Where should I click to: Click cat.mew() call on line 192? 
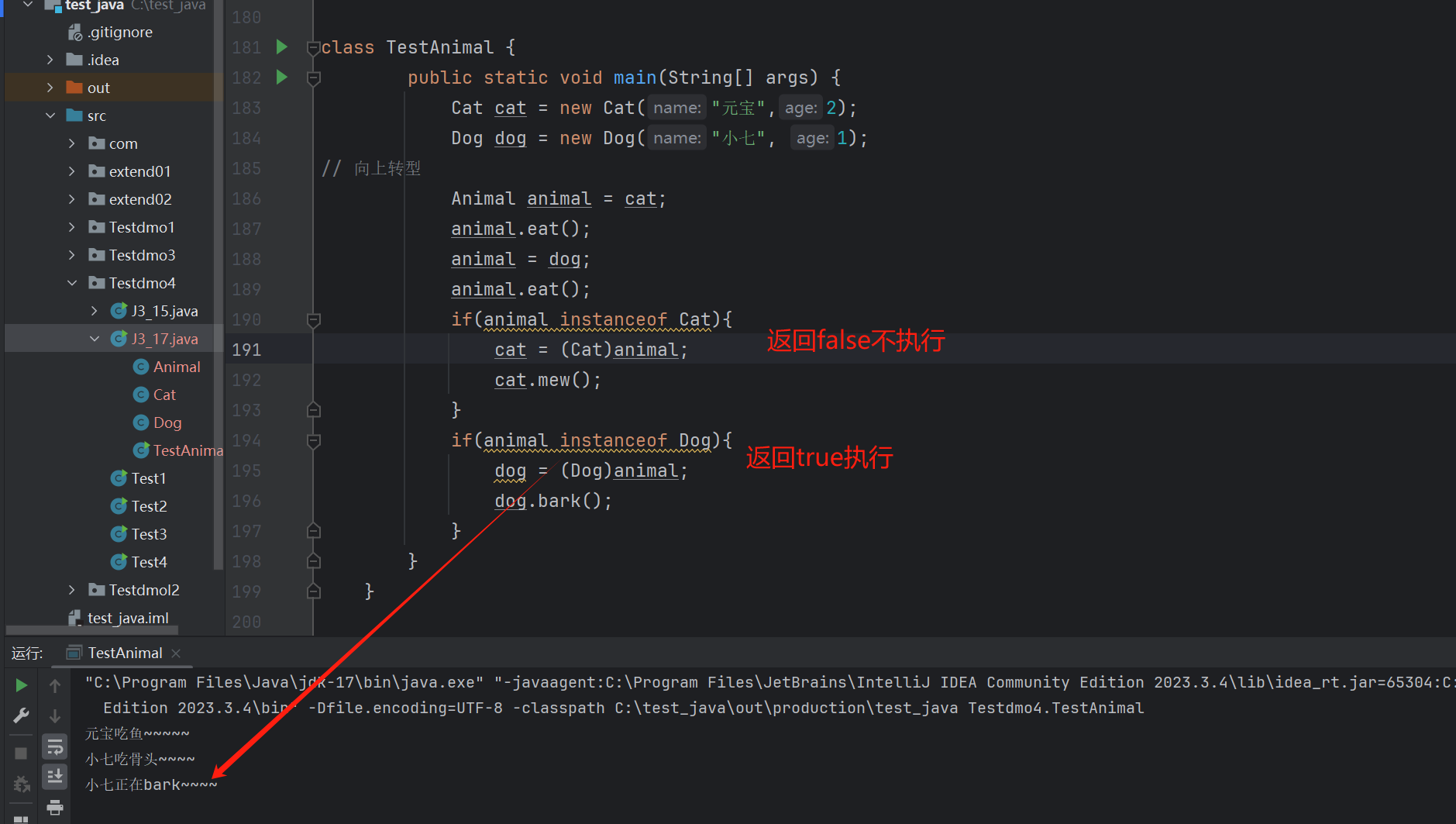click(x=548, y=381)
